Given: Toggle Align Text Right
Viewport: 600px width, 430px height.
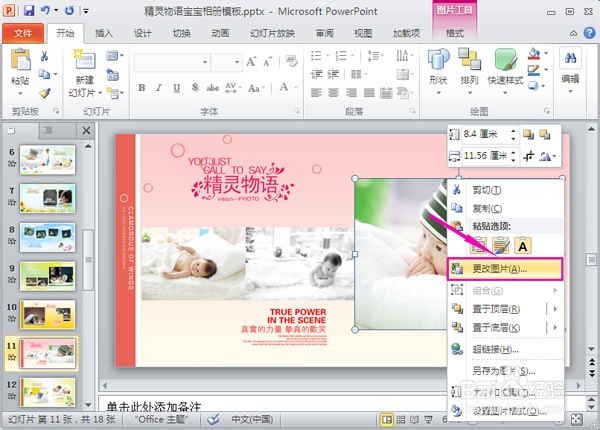Looking at the screenshot, I should tap(351, 93).
